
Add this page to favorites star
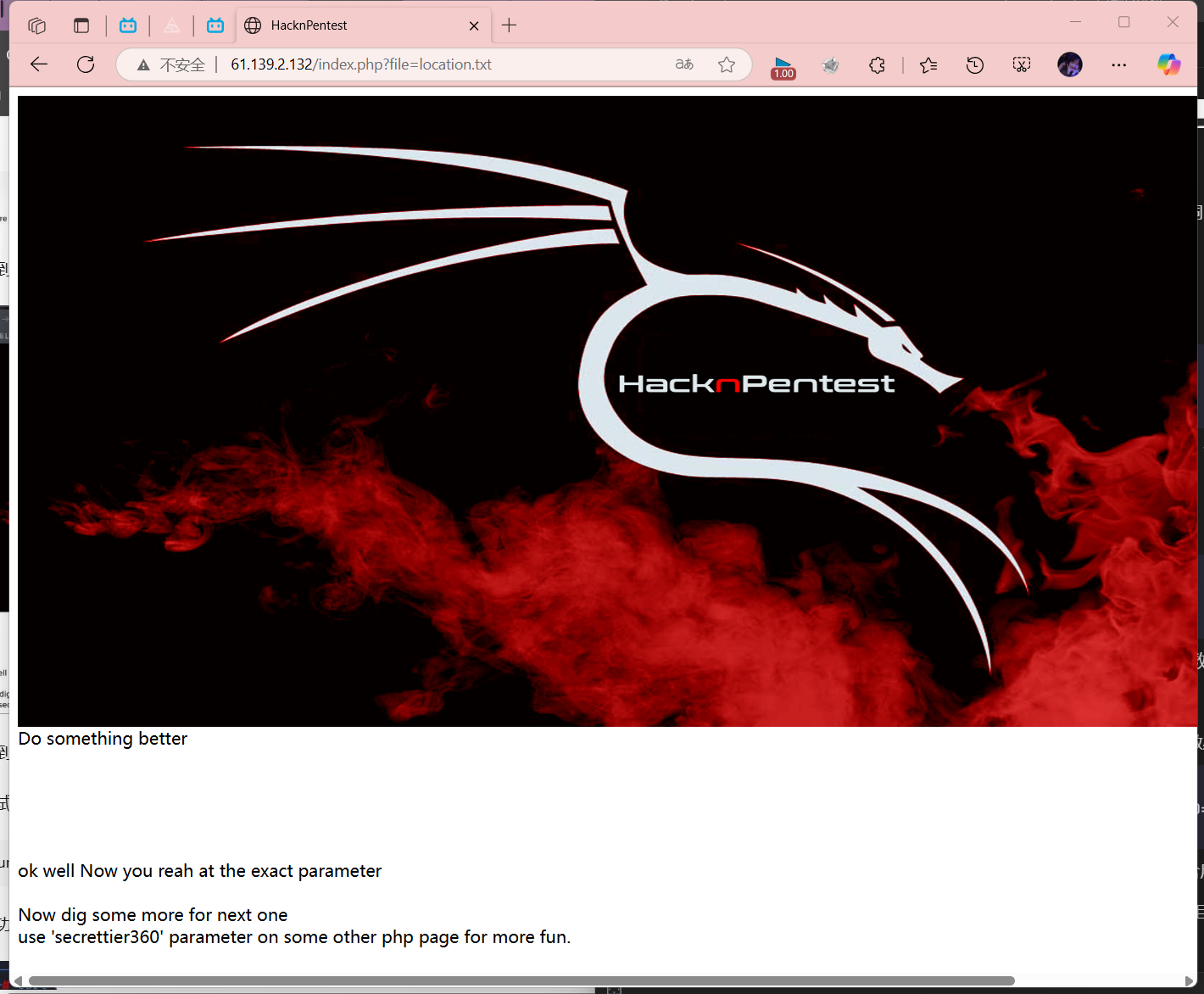coord(727,64)
